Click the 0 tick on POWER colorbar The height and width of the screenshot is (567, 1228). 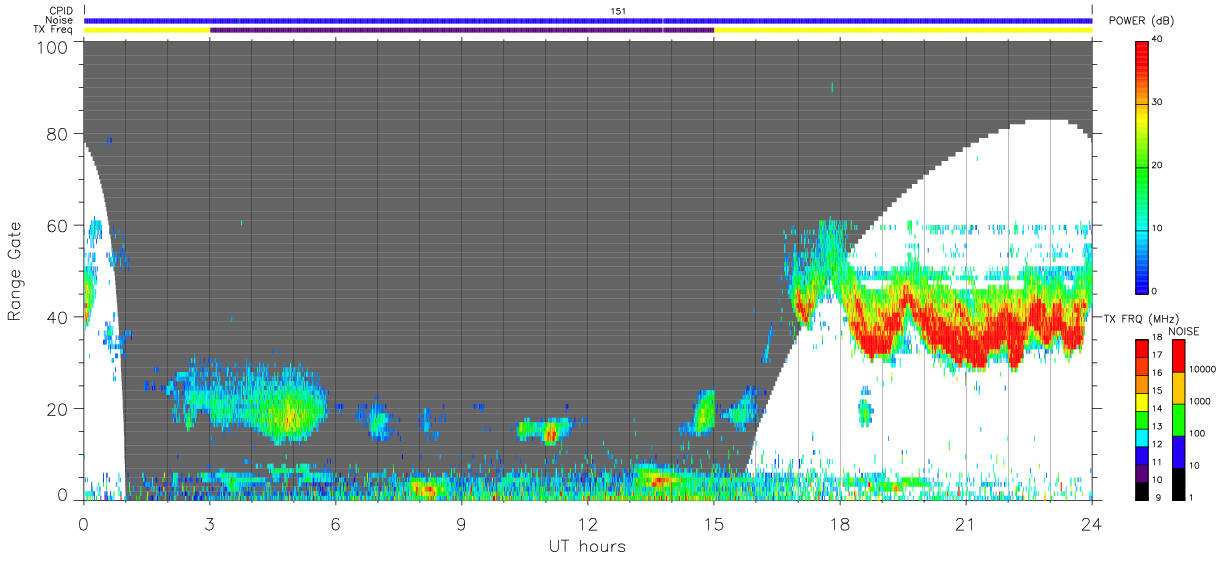(x=1155, y=291)
